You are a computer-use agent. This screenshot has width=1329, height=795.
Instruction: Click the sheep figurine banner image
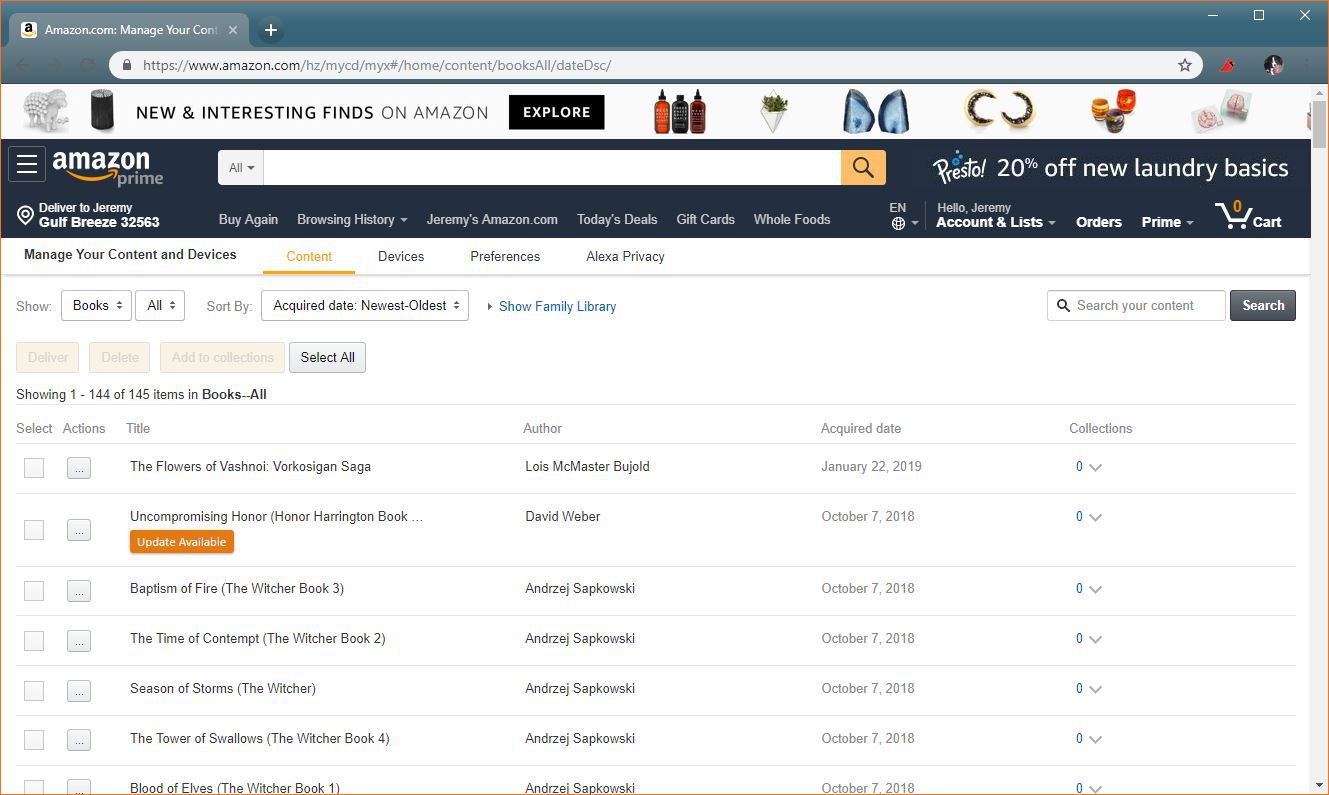[x=45, y=110]
